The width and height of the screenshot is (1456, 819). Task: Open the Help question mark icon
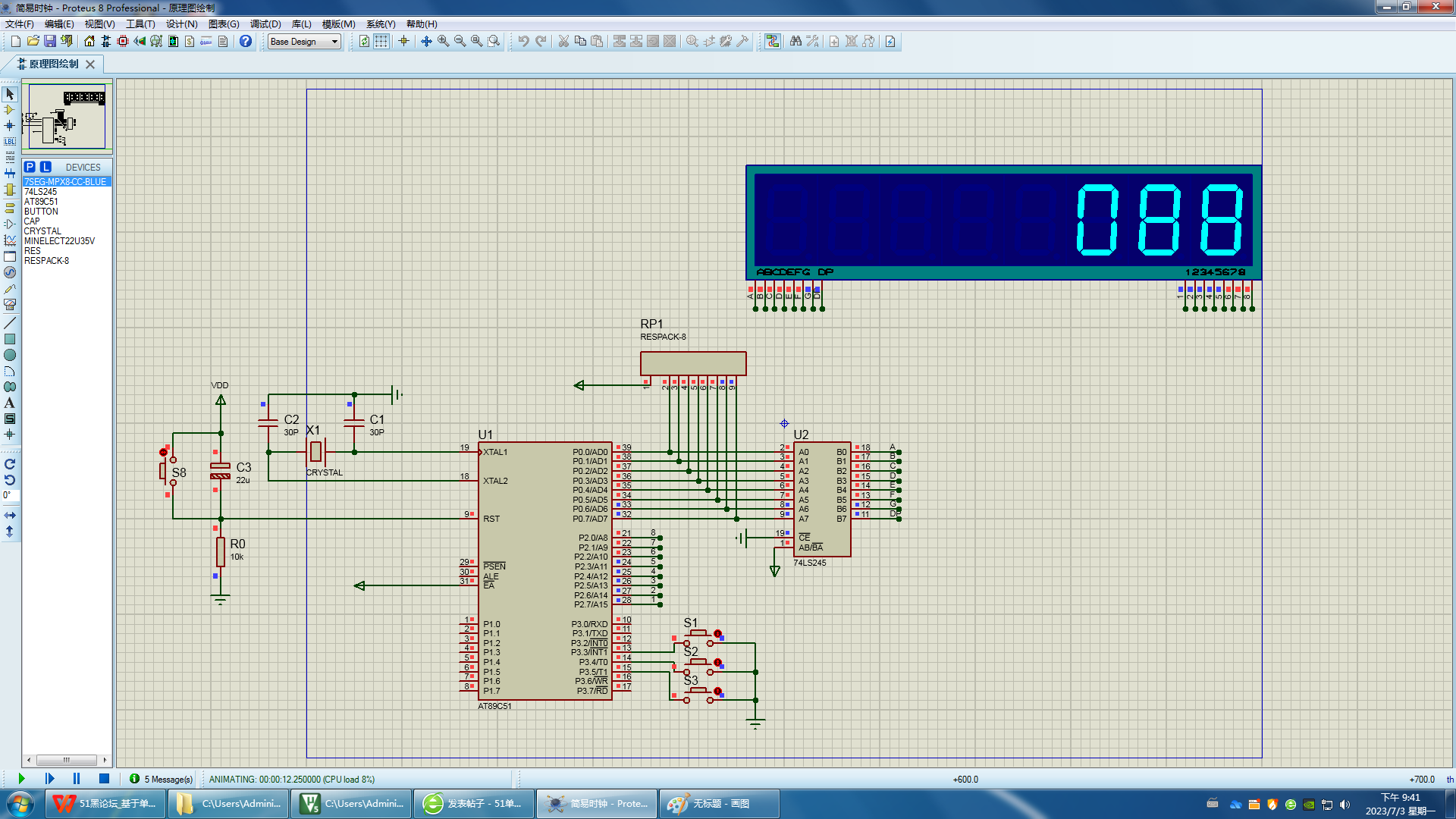246,41
